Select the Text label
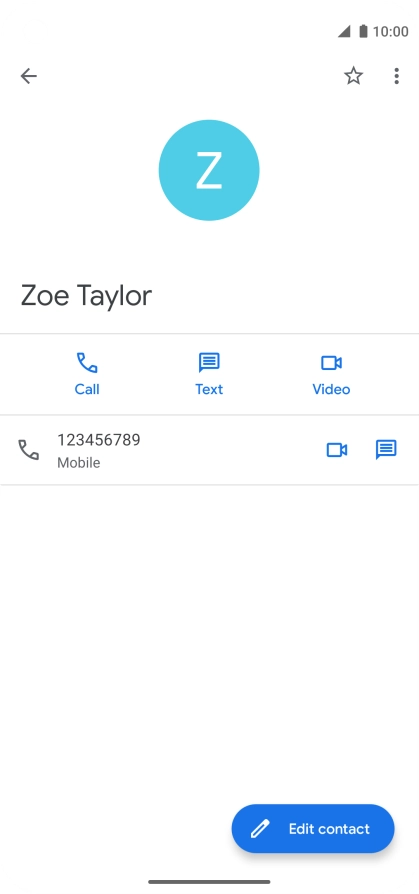Image resolution: width=419 pixels, height=894 pixels. click(x=209, y=389)
